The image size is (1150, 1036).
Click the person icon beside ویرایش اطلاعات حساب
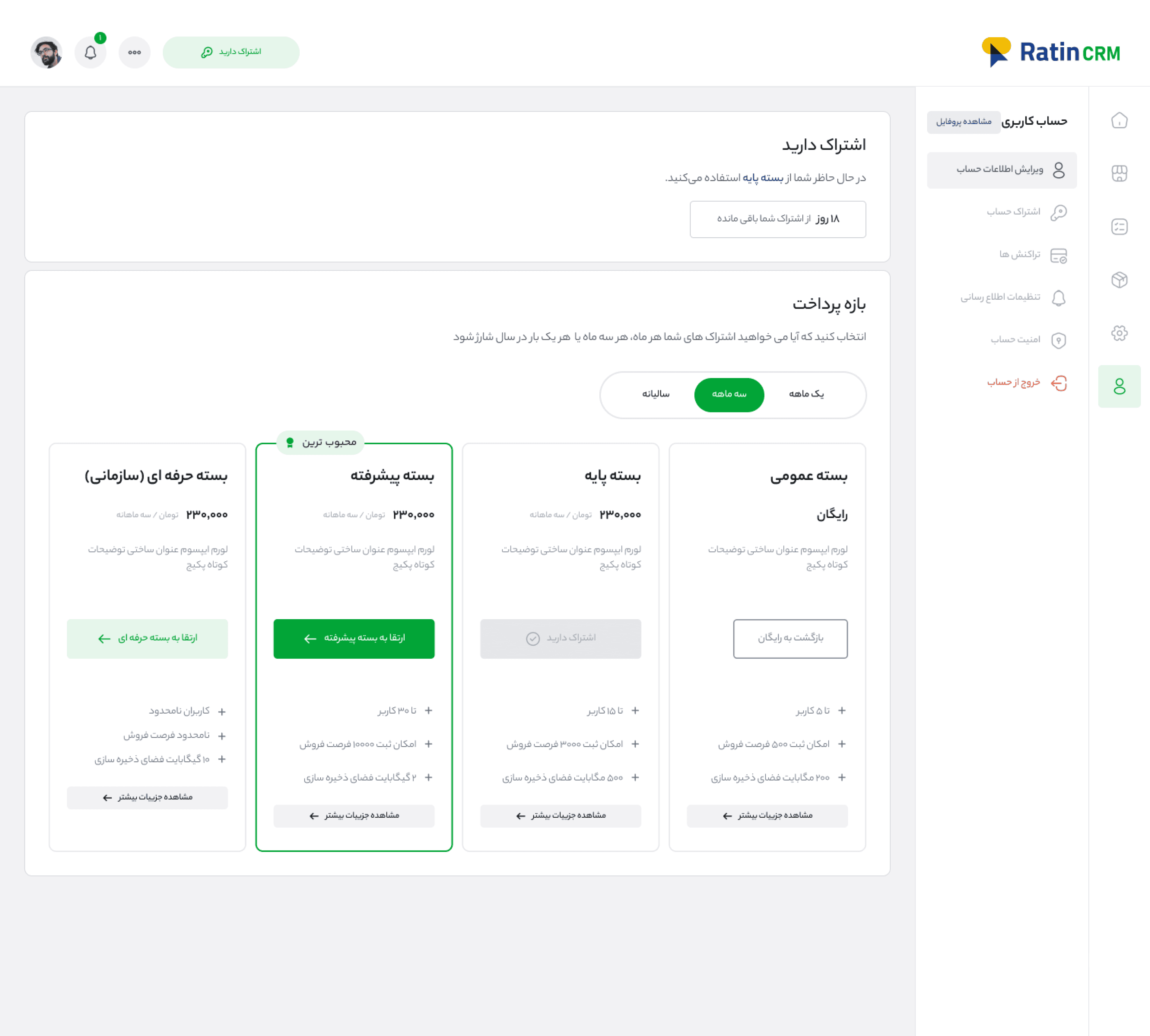click(1059, 170)
